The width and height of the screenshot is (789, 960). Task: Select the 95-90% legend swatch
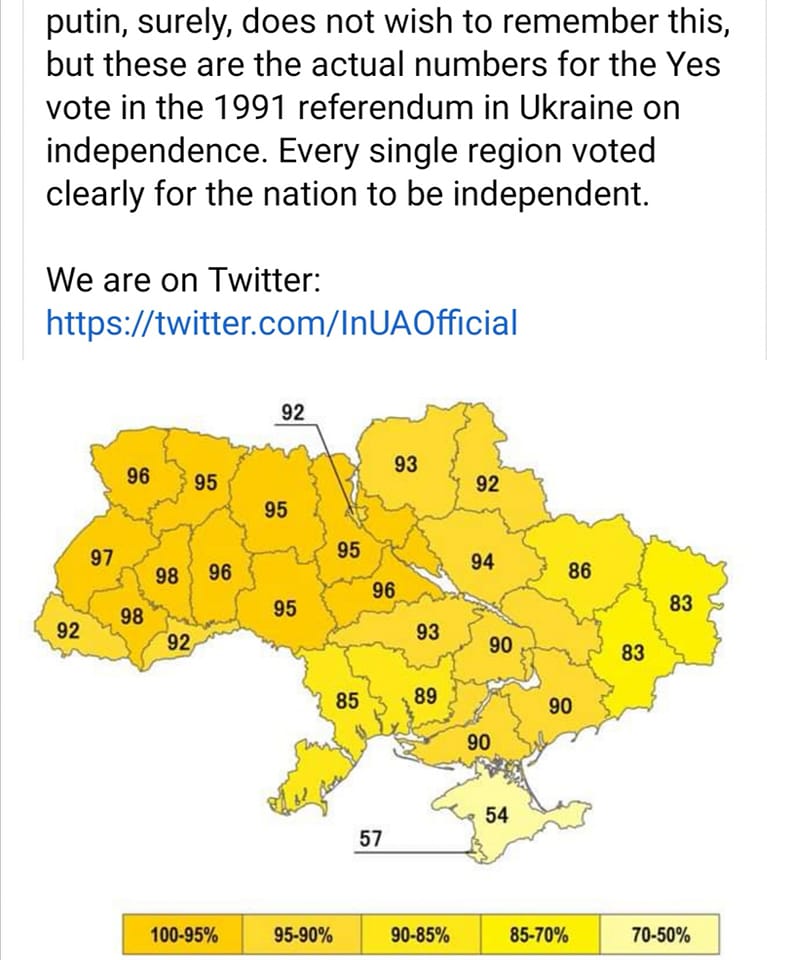coord(303,936)
